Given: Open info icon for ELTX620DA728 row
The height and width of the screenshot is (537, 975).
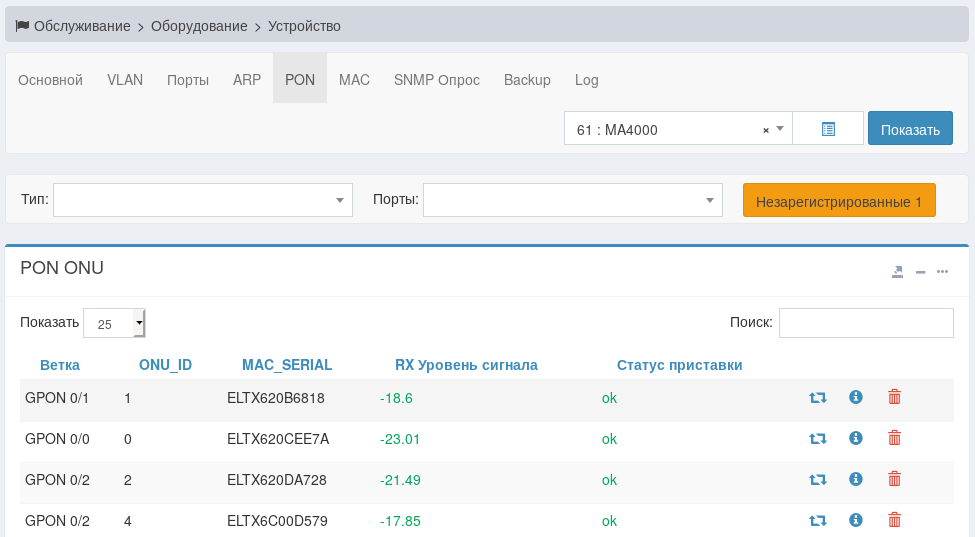Looking at the screenshot, I should pos(855,479).
